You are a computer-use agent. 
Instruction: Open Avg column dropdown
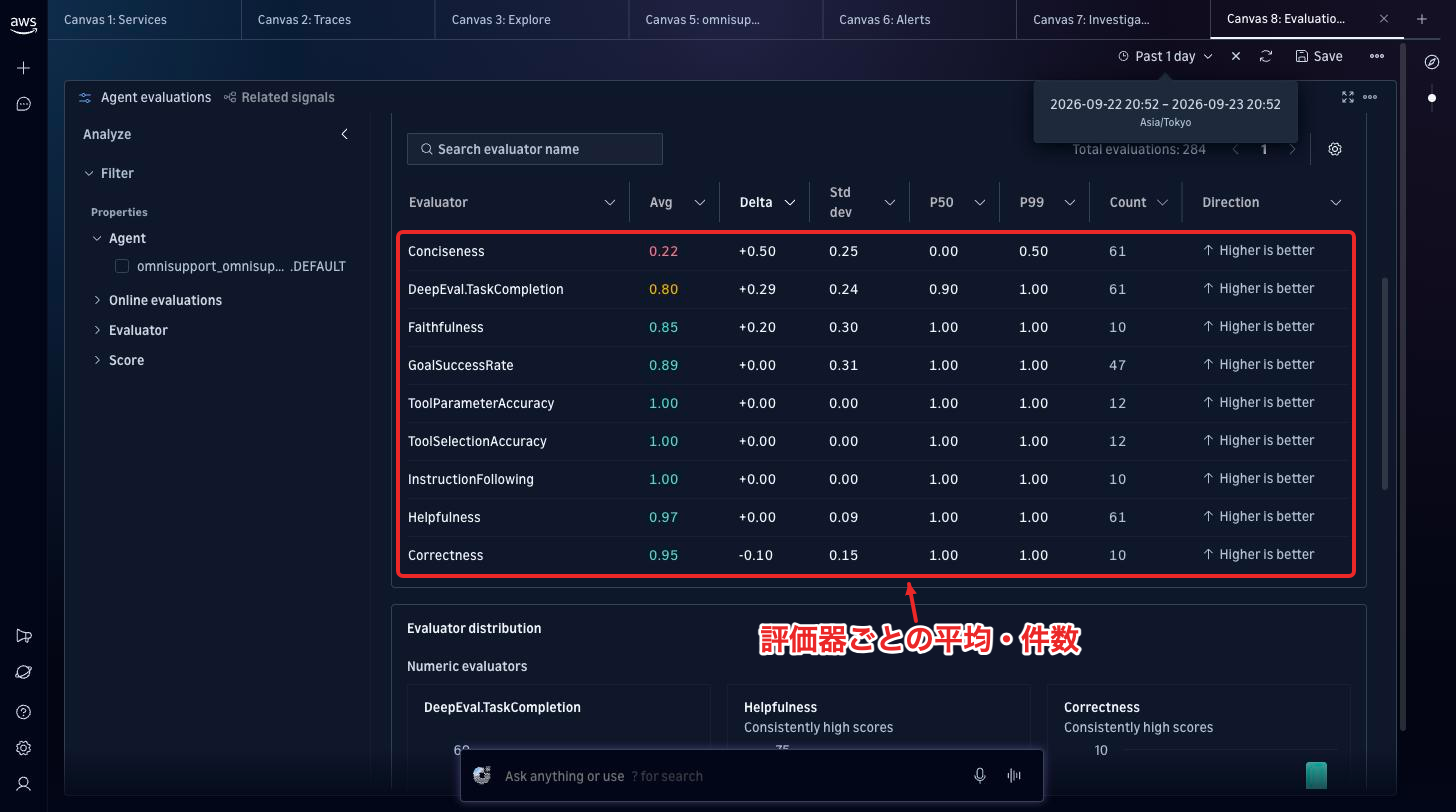point(700,203)
